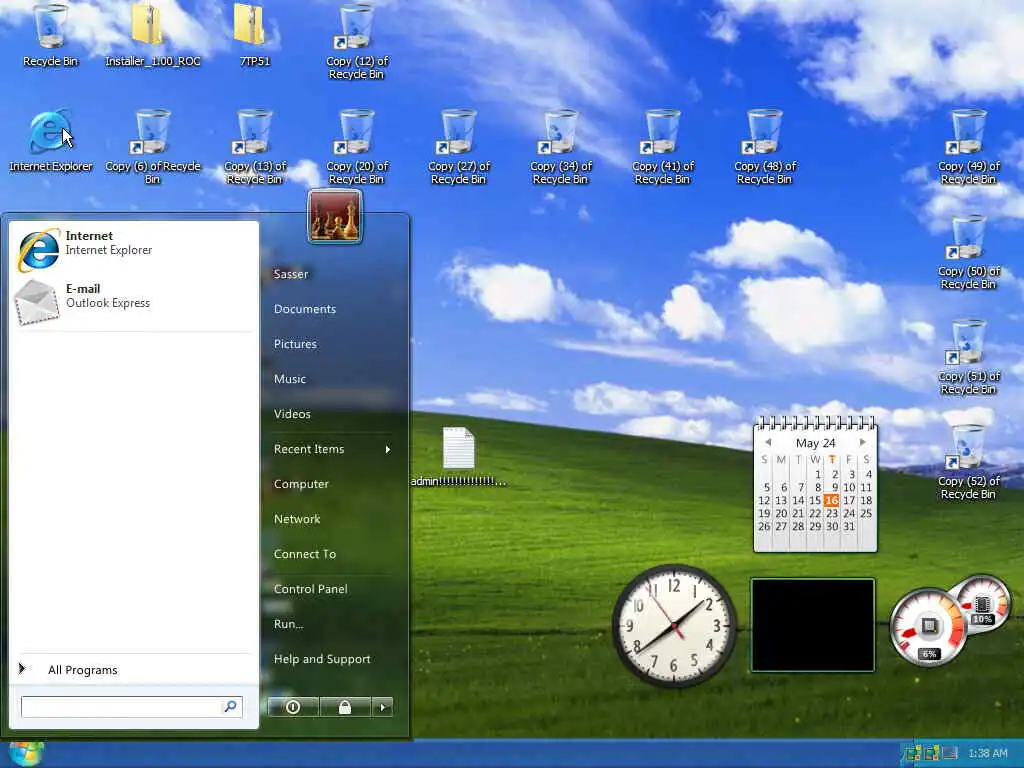Click the chess user account picture
The image size is (1024, 768).
point(334,216)
